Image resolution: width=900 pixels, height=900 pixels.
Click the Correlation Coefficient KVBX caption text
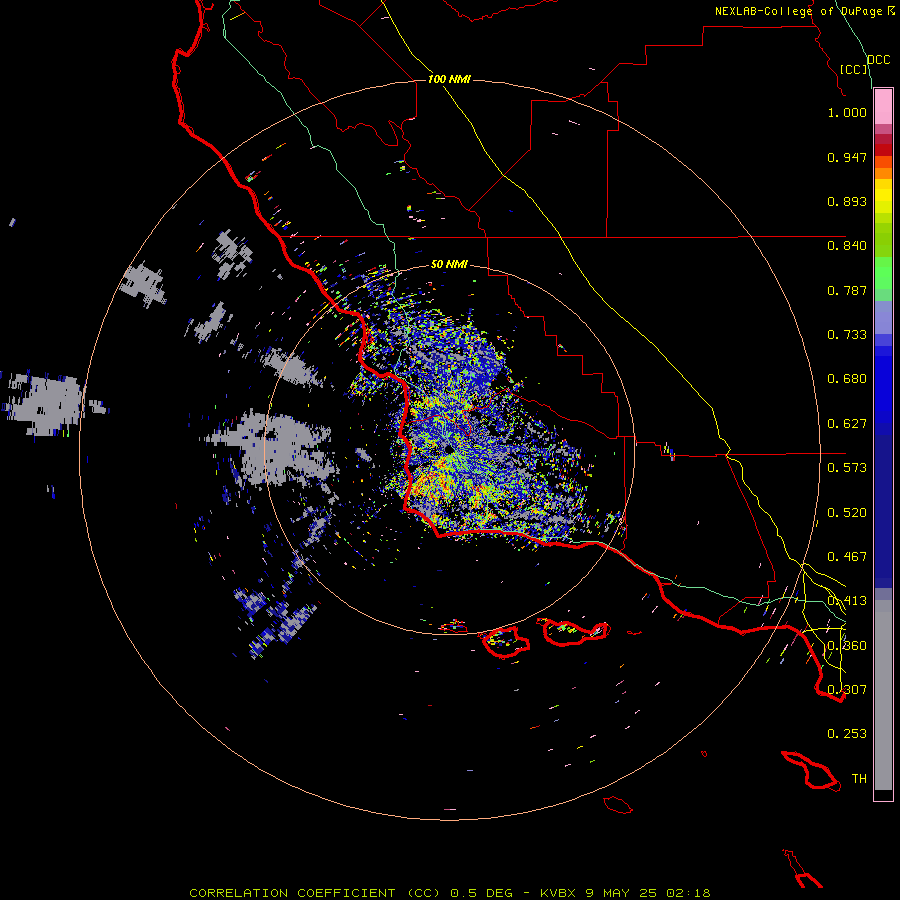pos(450,893)
